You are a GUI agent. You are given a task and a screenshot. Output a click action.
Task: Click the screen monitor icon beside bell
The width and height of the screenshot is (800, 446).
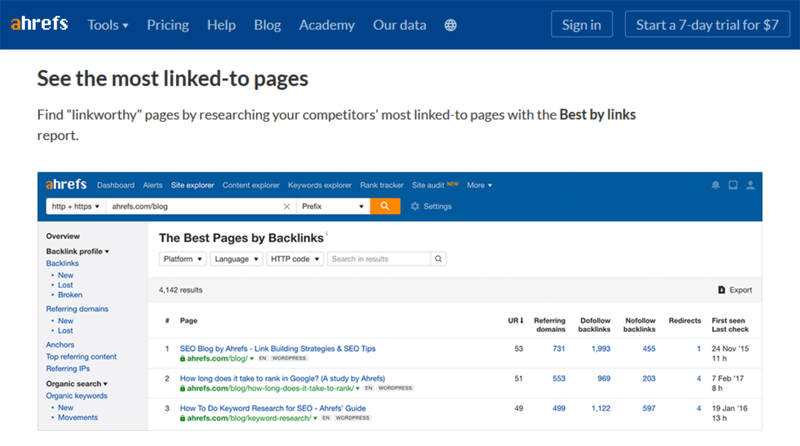point(733,185)
